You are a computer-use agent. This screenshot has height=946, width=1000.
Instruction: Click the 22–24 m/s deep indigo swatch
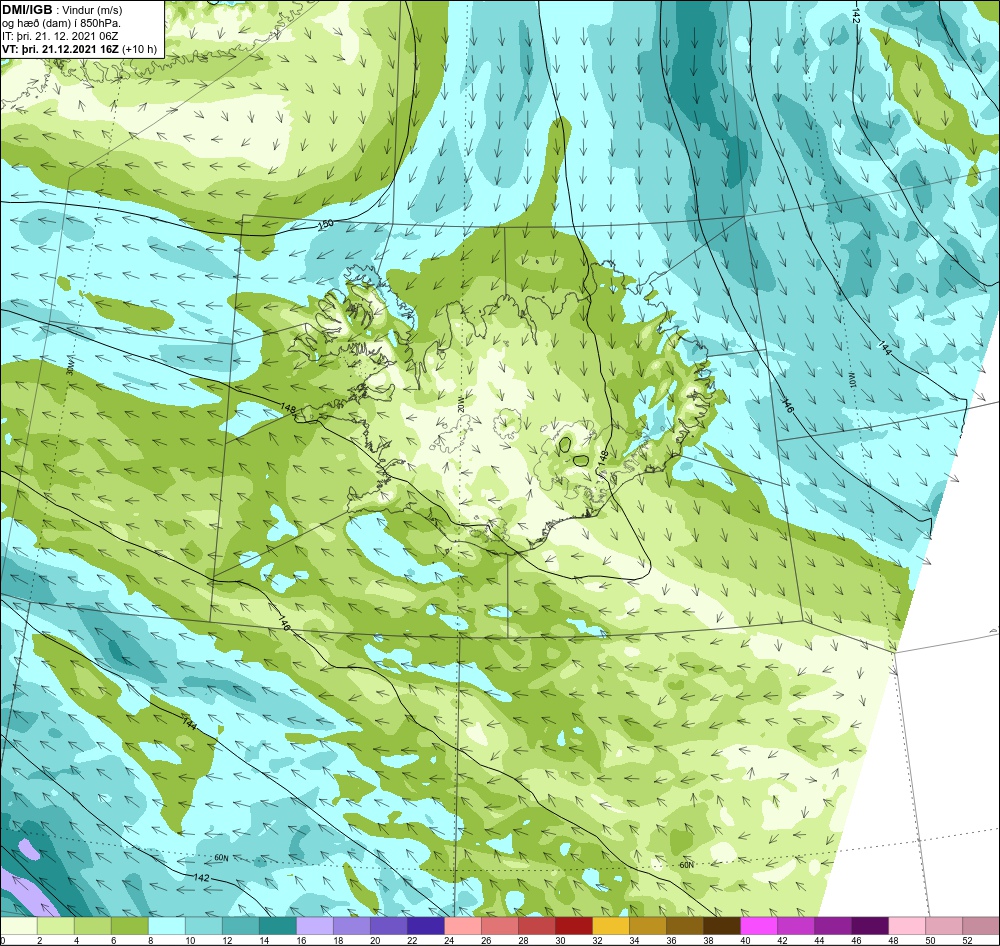(426, 926)
